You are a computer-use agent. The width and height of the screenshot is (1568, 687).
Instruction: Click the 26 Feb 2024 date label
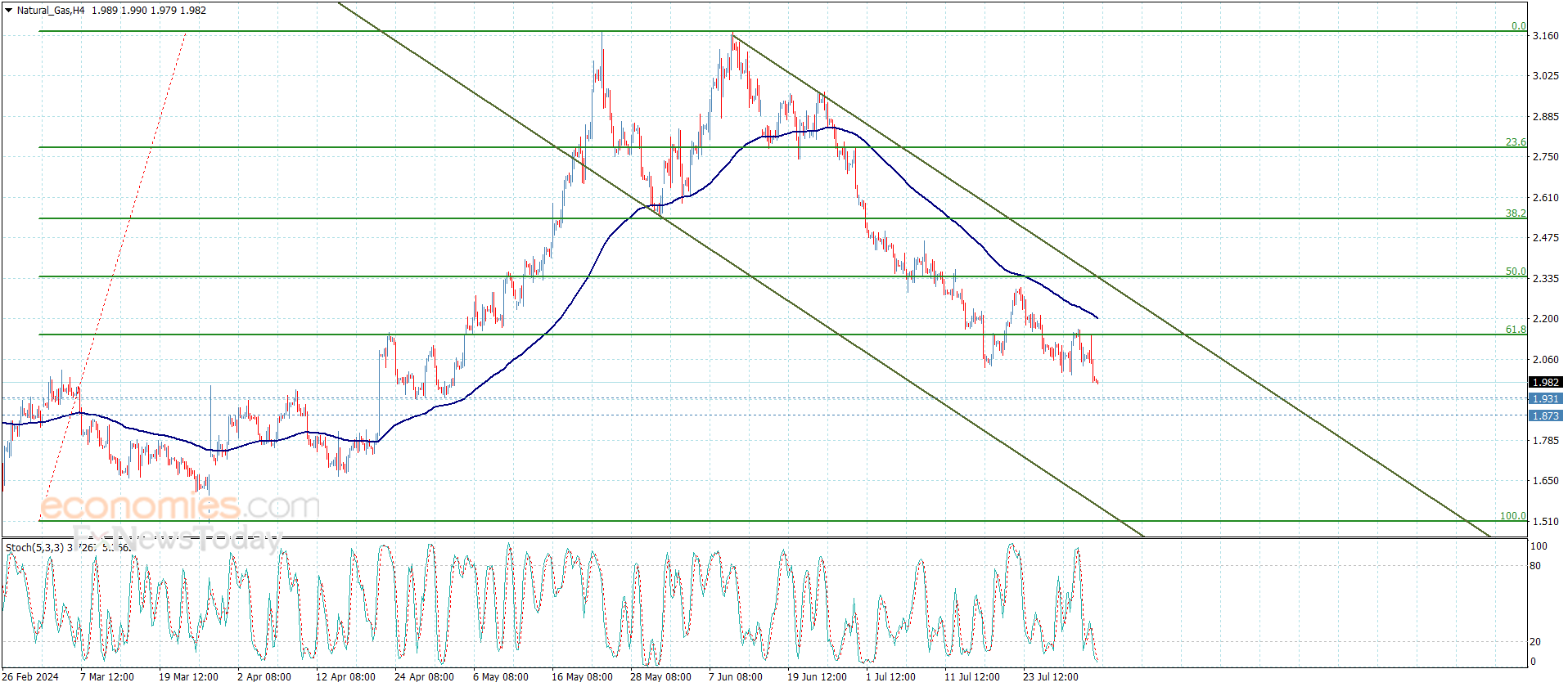[x=30, y=676]
